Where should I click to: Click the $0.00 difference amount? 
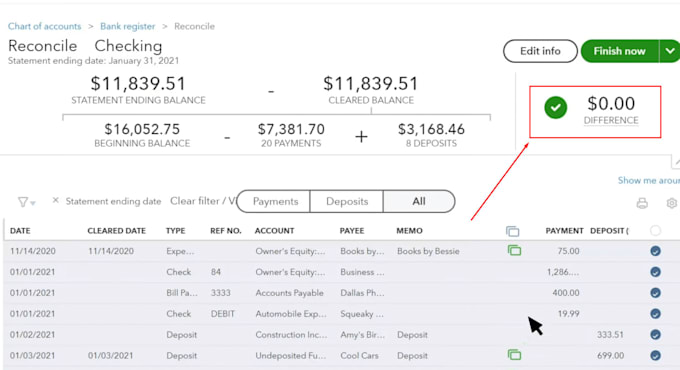pyautogui.click(x=611, y=104)
